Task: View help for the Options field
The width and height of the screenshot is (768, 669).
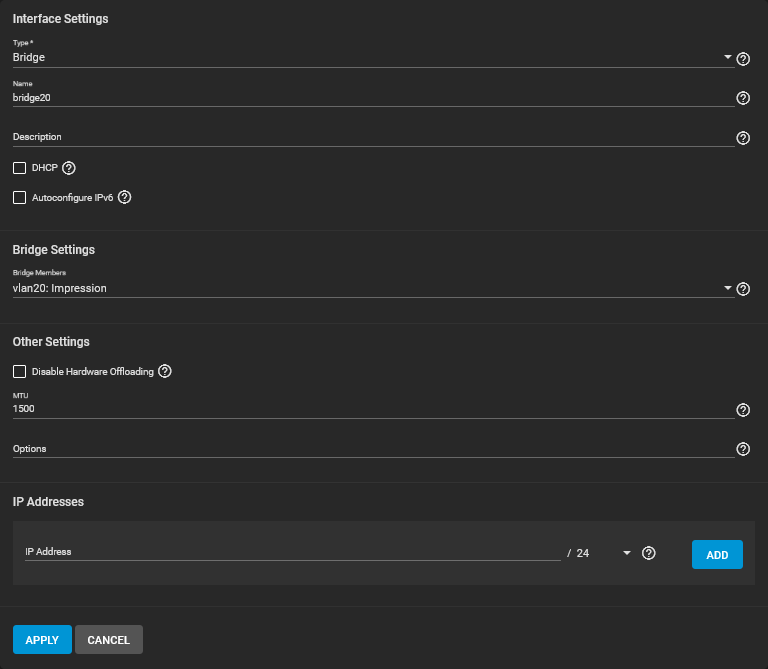Action: [743, 449]
